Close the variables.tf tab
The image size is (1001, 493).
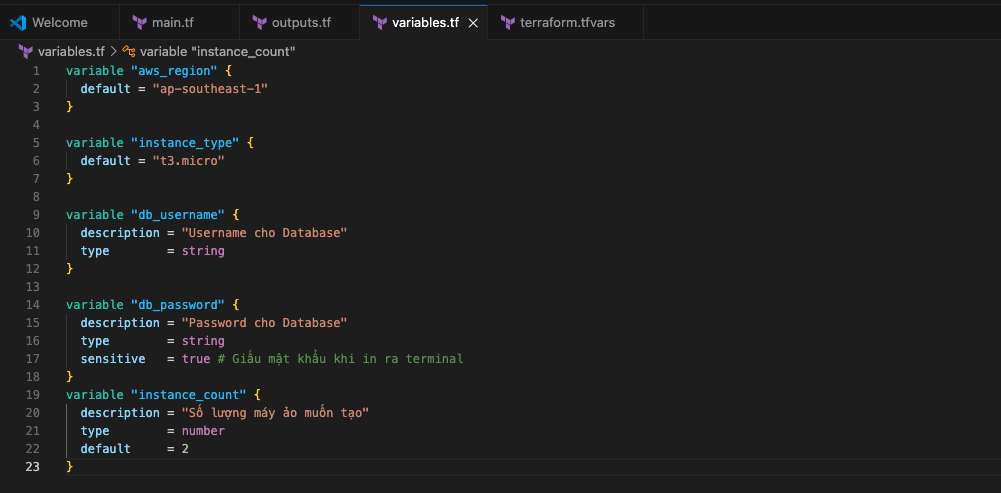[473, 22]
